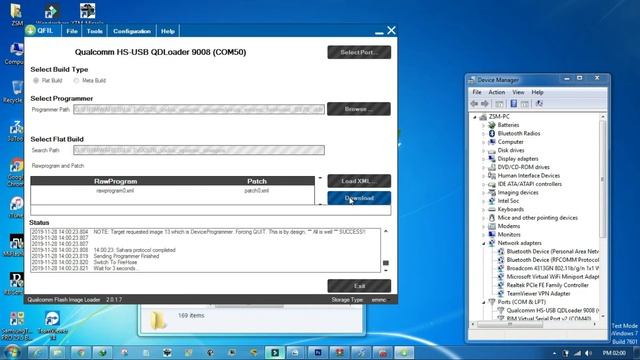Collapse the ZSM-PC root node arrow

tap(475, 117)
